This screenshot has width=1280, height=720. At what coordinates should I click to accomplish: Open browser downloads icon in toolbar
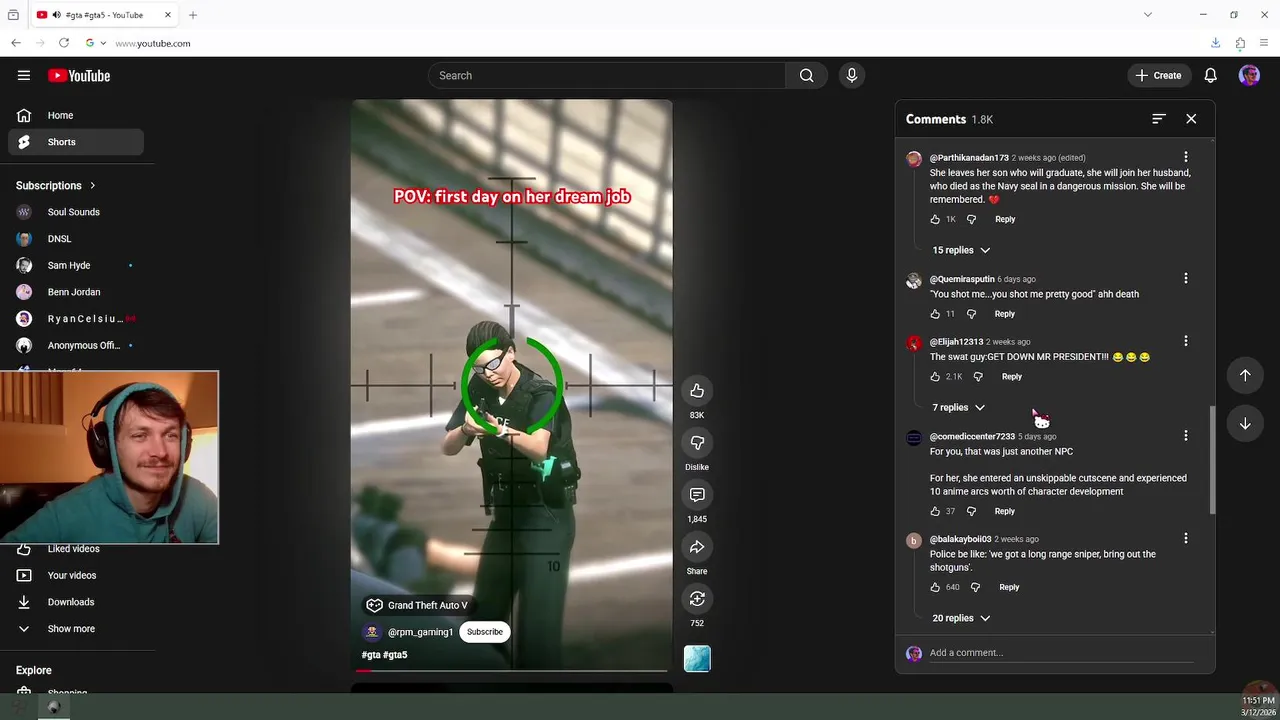1215,43
